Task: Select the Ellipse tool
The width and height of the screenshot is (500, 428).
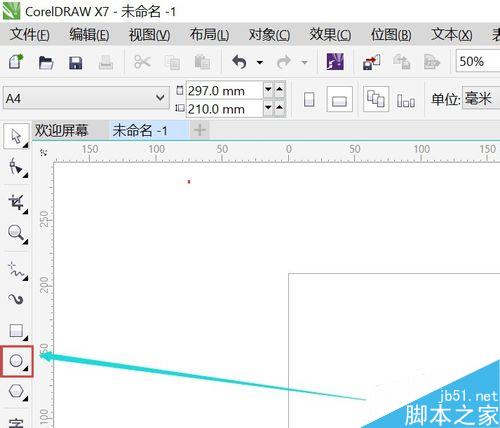Action: [x=16, y=361]
